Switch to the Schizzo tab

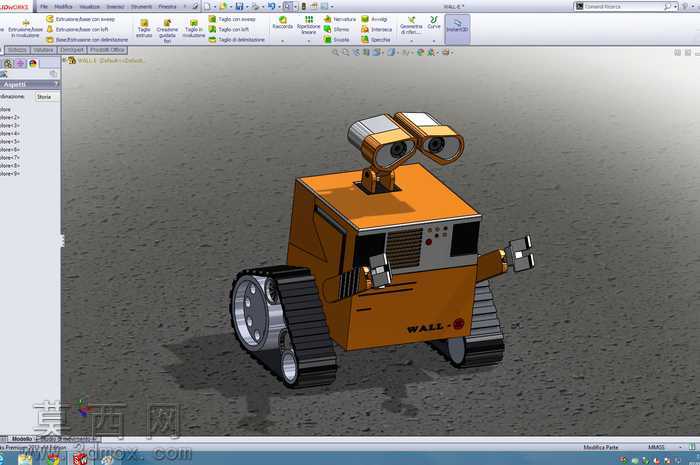[x=17, y=50]
